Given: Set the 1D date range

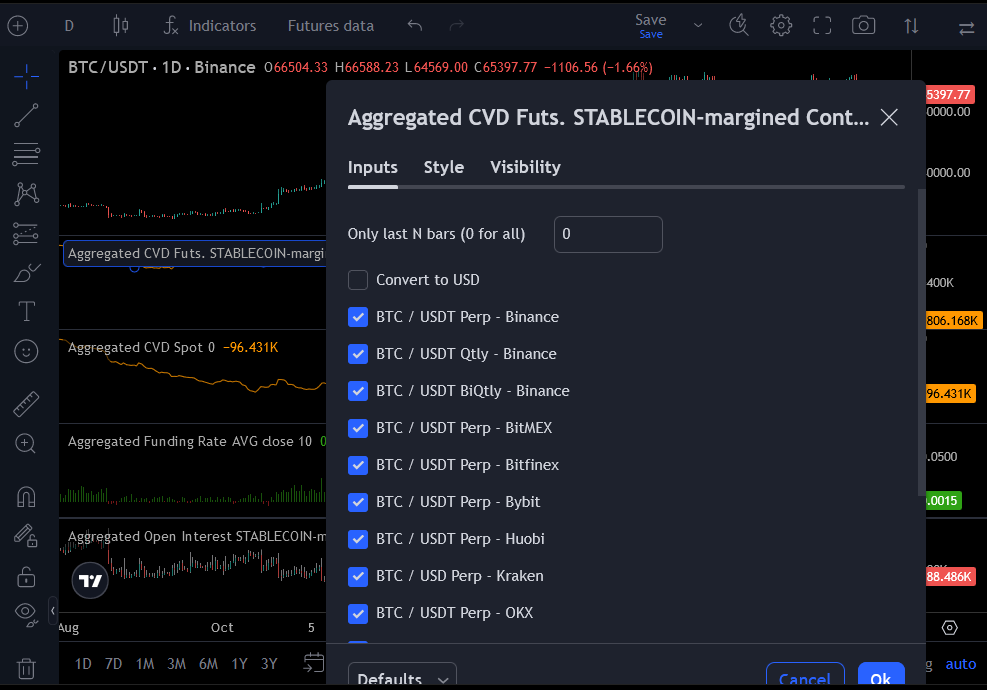Looking at the screenshot, I should tap(83, 664).
